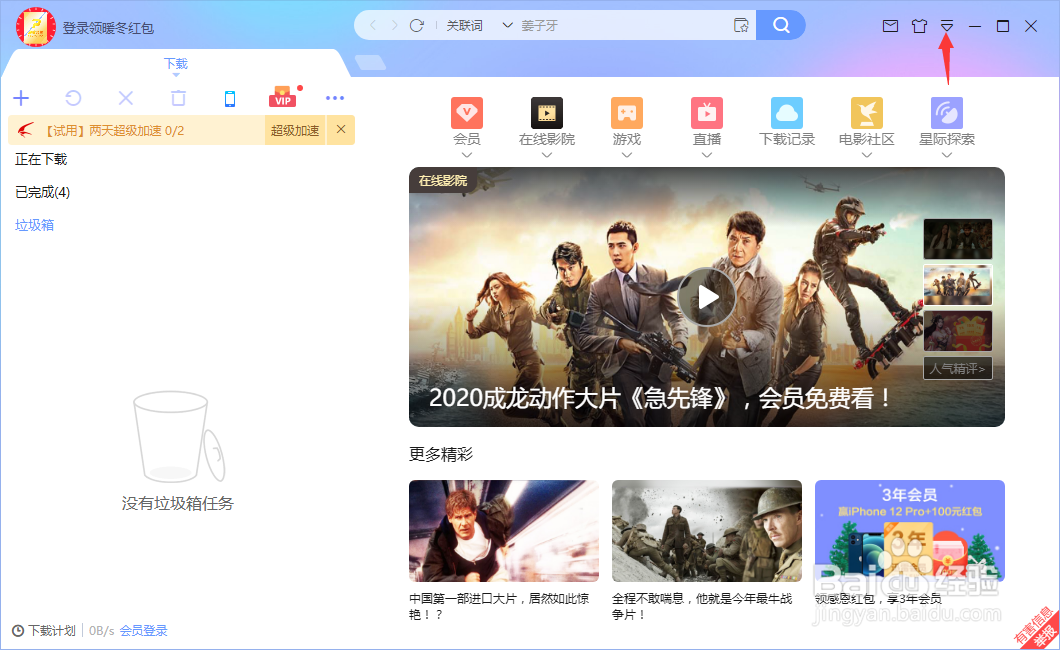
Task: Play the 急先锋 banner video
Action: pyautogui.click(x=707, y=297)
